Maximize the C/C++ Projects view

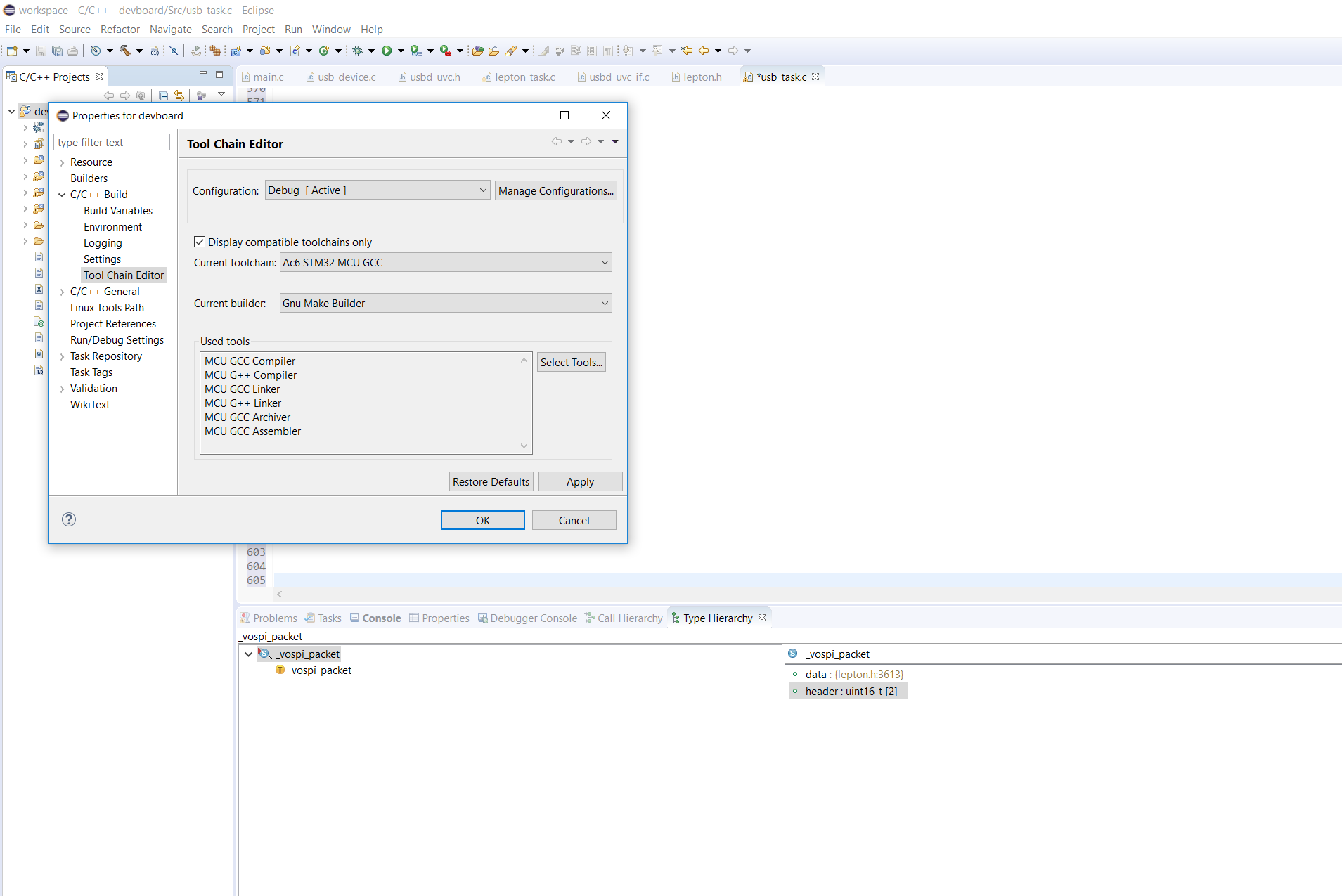(x=219, y=74)
